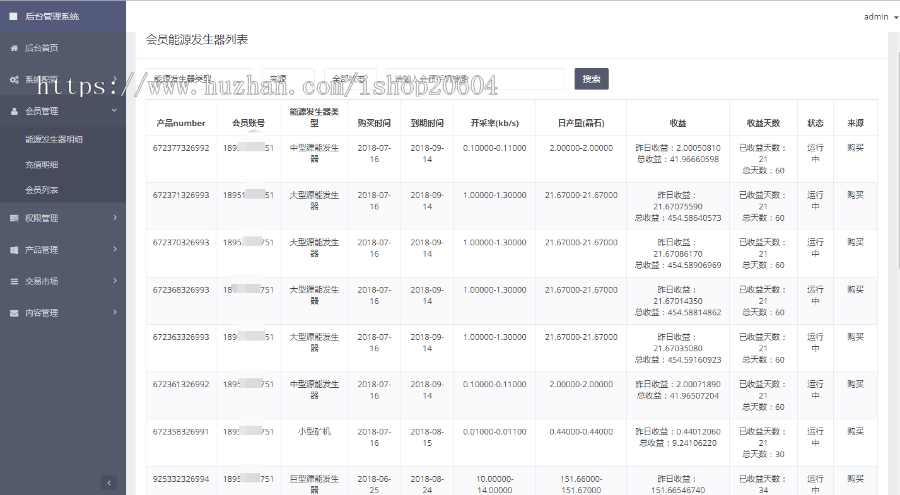Screen dimensions: 900x495
Task: Expand the 权限管理 menu chevron
Action: tap(115, 218)
